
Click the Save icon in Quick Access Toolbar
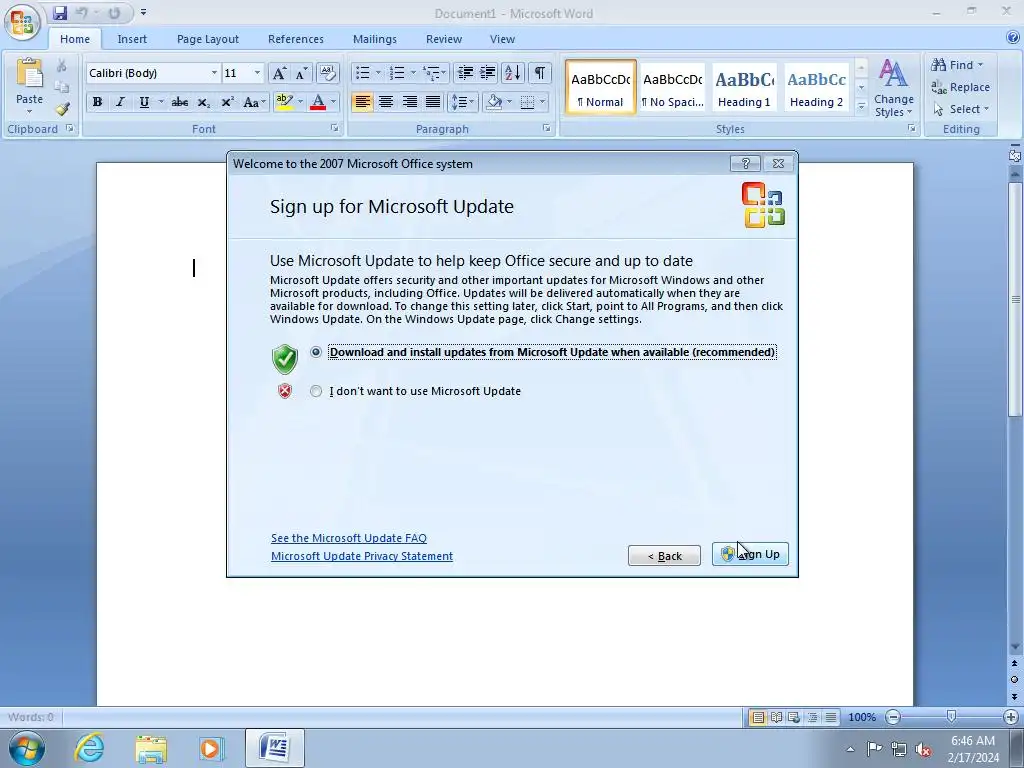point(60,12)
